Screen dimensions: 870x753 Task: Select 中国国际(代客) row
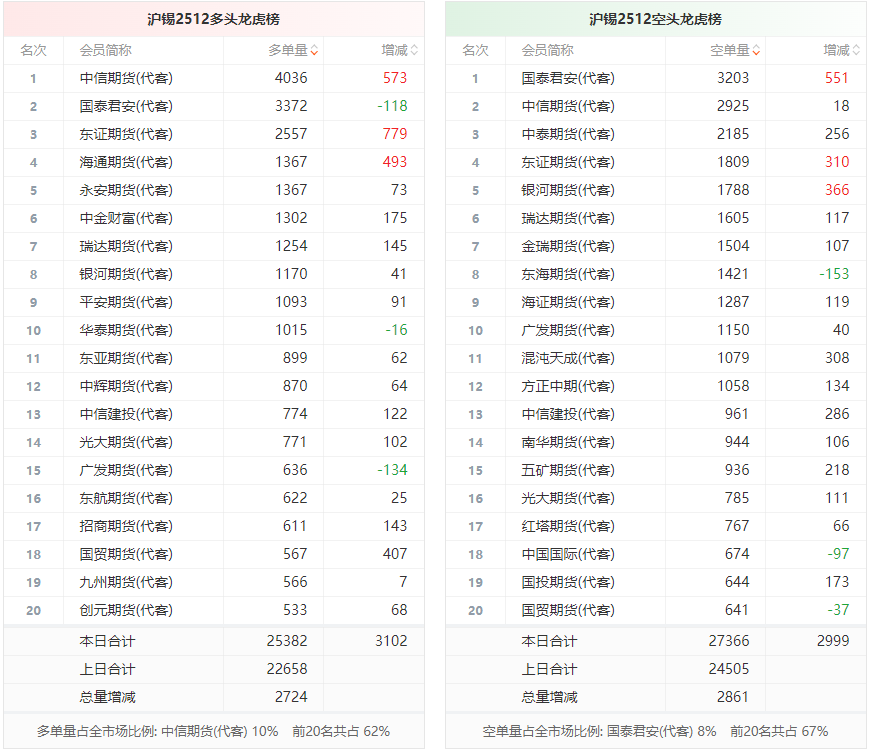655,554
